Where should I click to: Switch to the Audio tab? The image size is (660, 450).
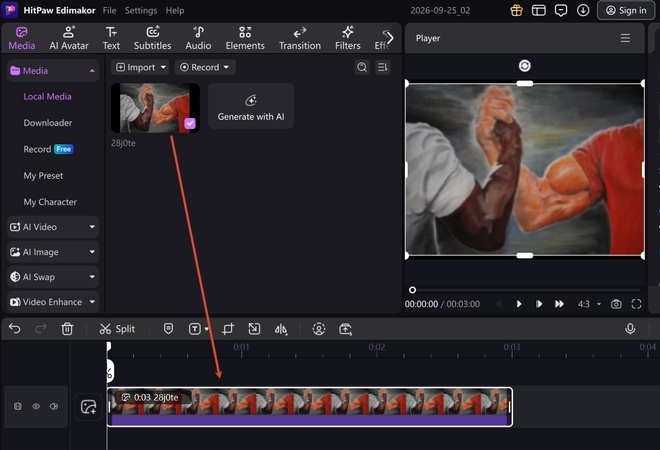[198, 38]
